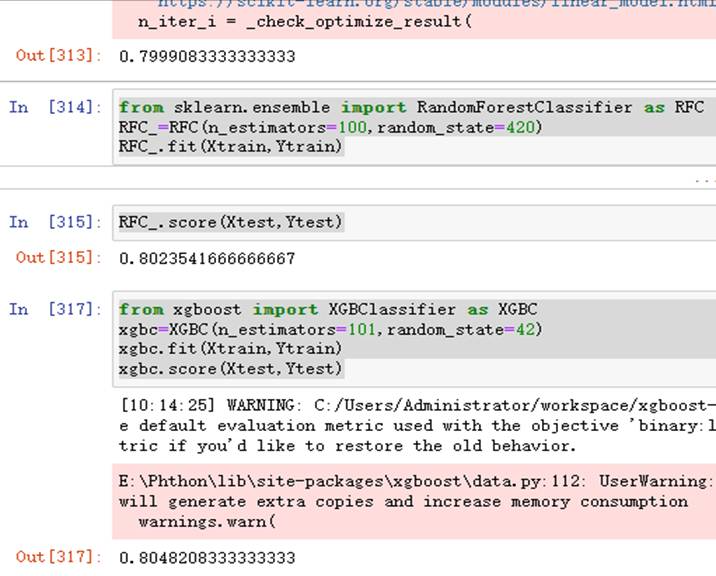Open the scikit-learn.org link in the warning
This screenshot has height=576, width=716.
pyautogui.click(x=437, y=4)
